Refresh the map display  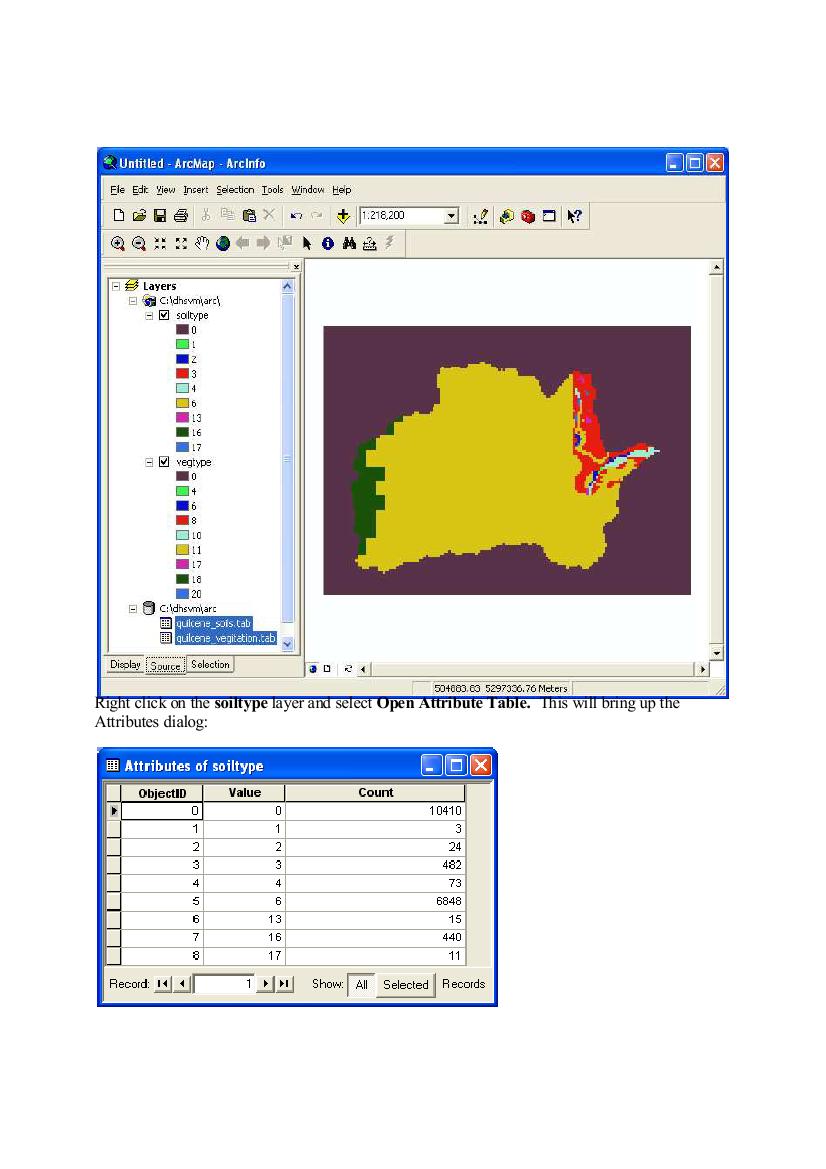pyautogui.click(x=347, y=669)
